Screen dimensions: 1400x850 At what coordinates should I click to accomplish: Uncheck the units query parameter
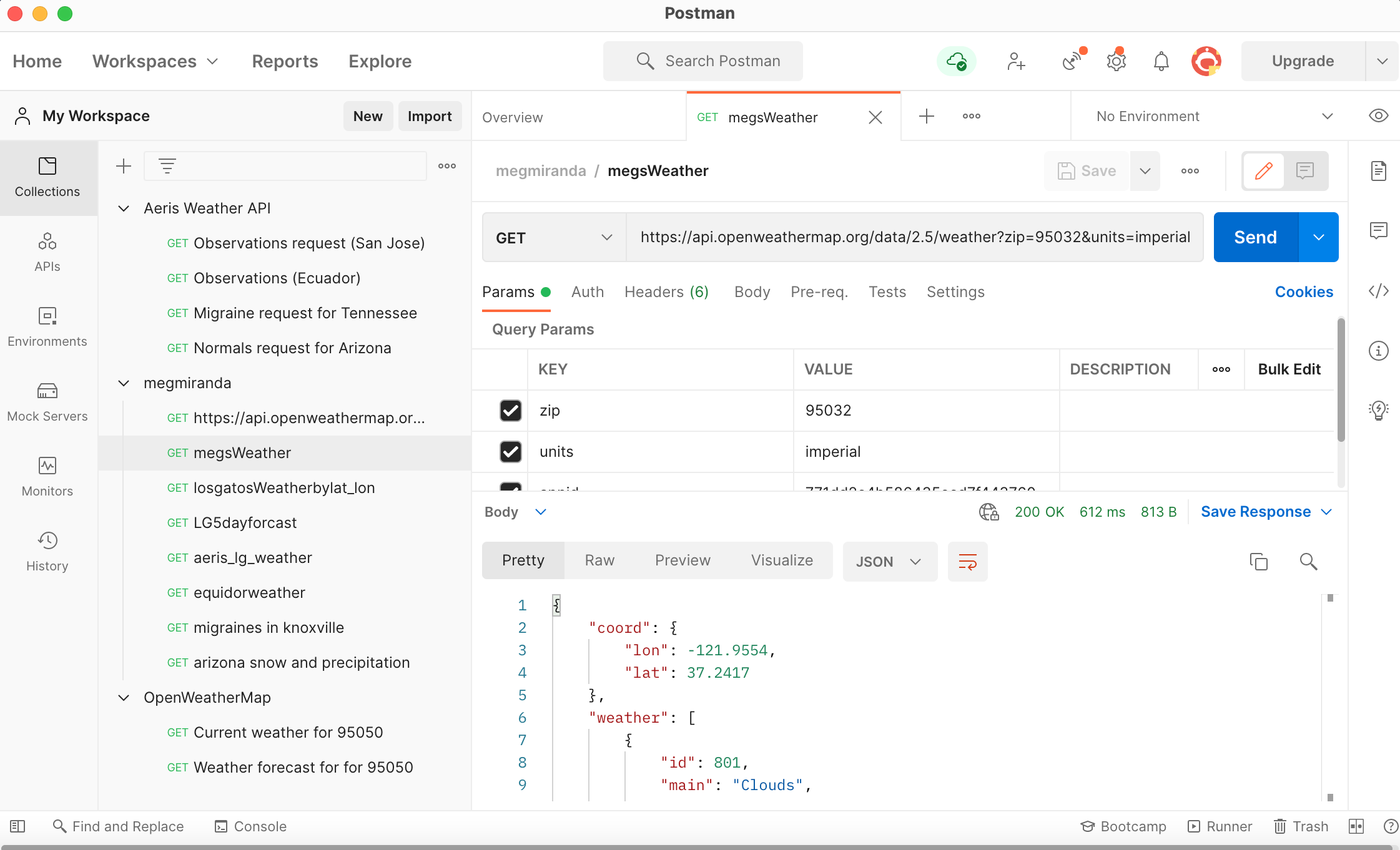(x=510, y=452)
